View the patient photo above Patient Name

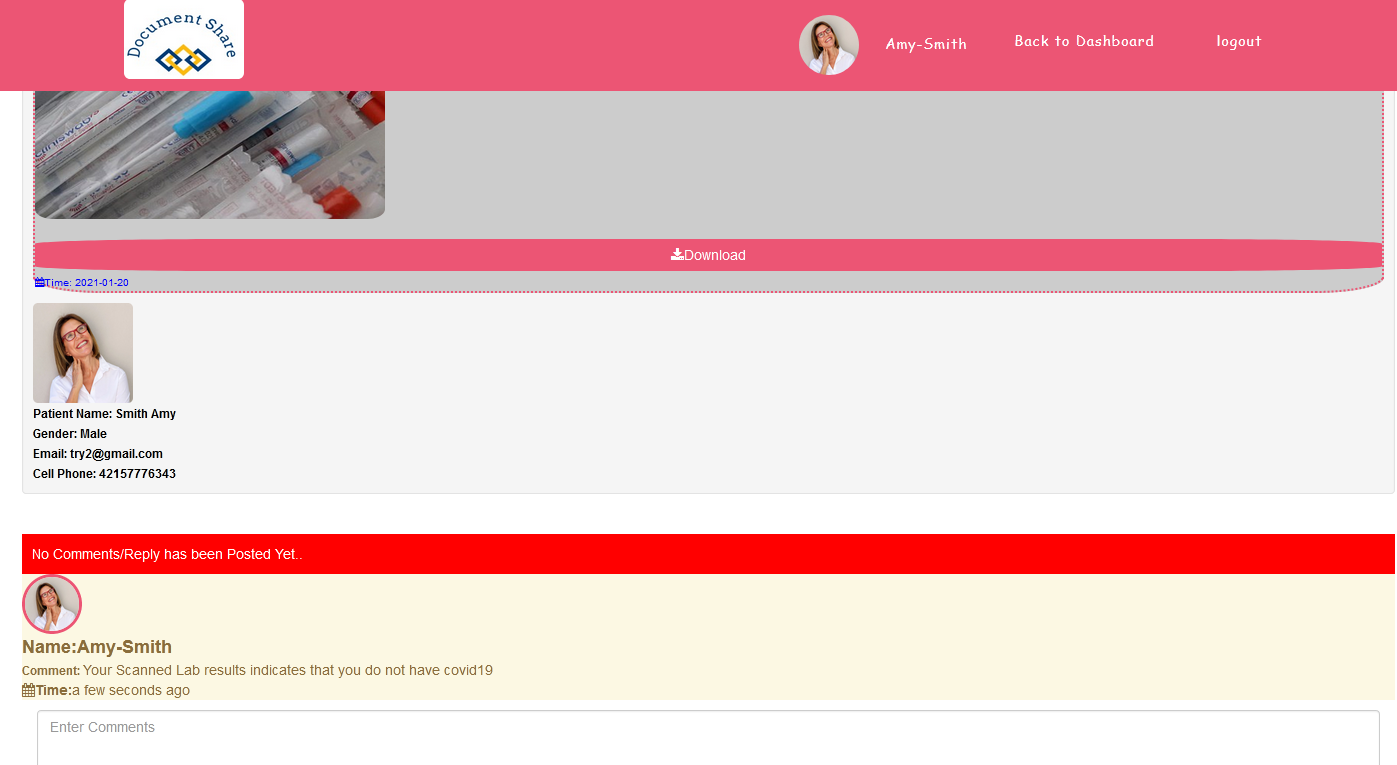83,353
